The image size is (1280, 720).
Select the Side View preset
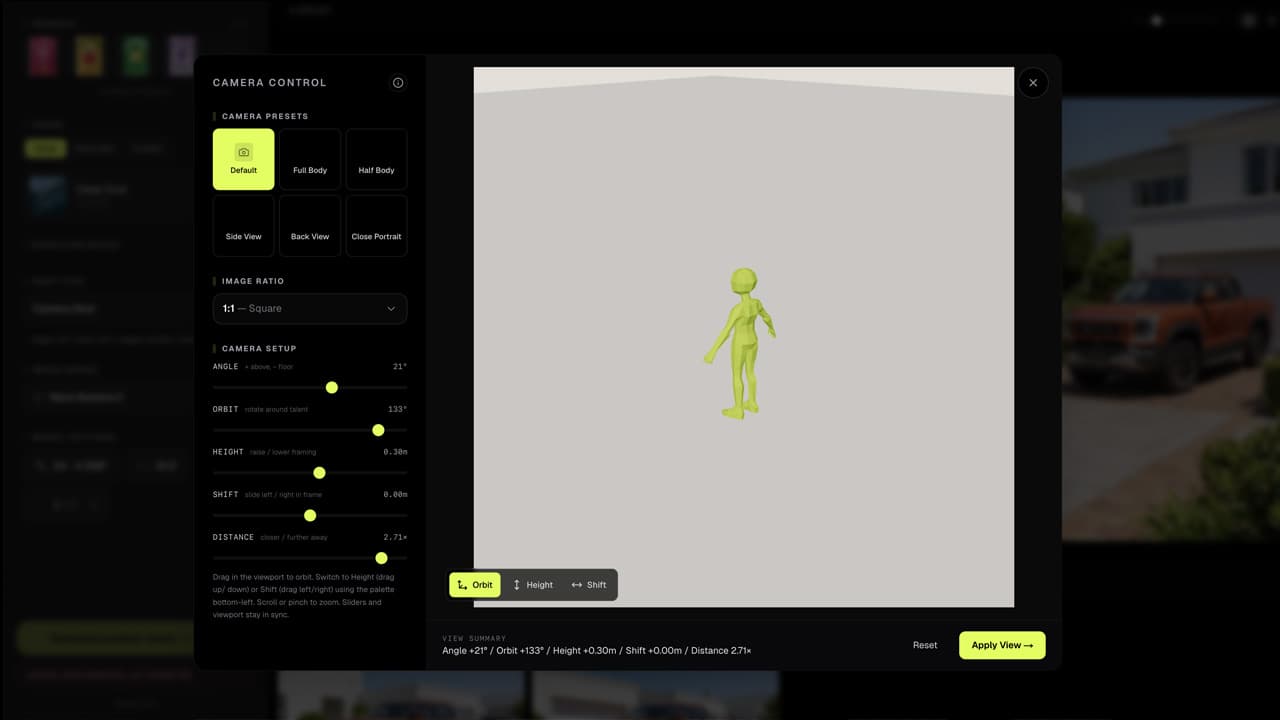click(x=243, y=226)
